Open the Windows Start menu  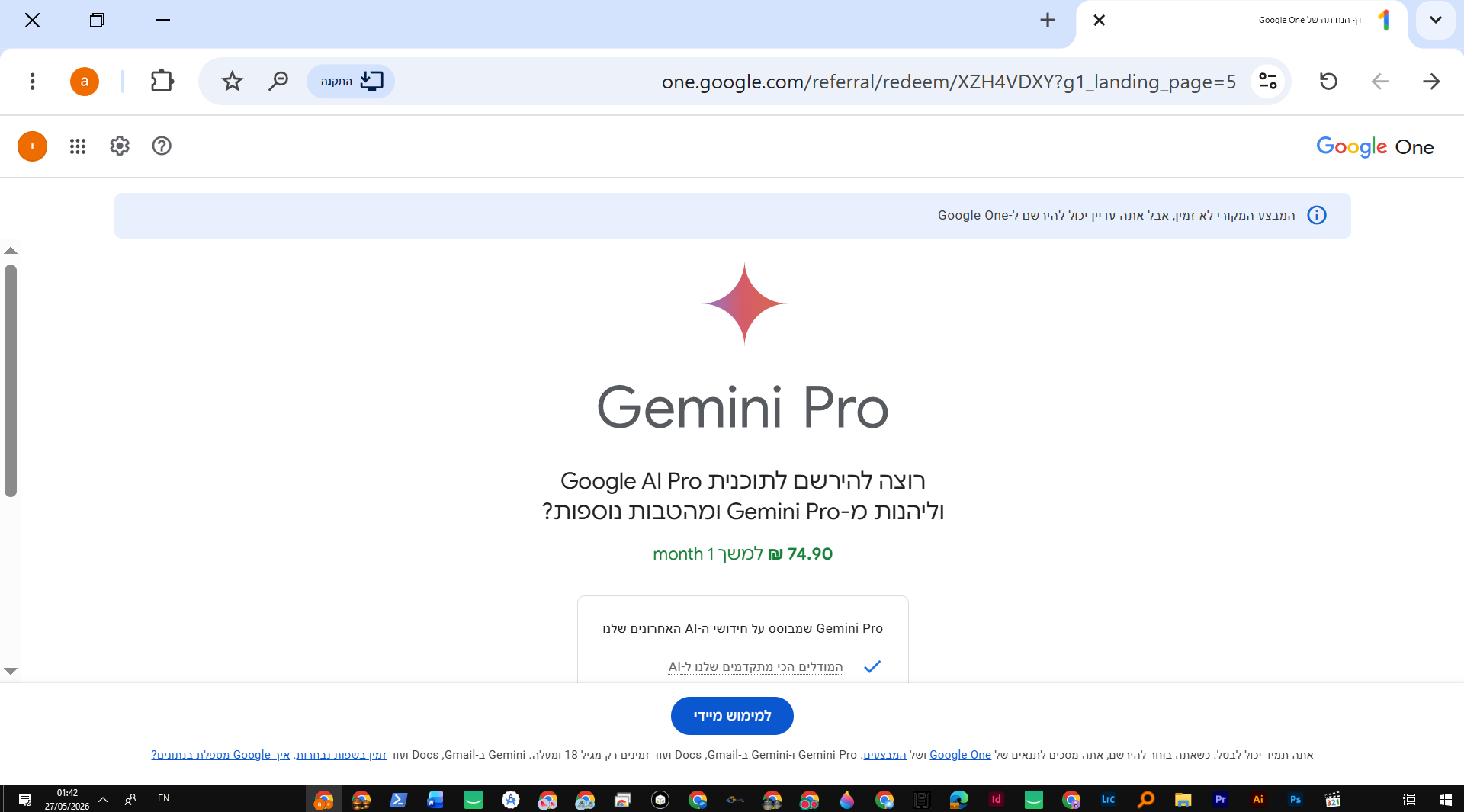1445,799
